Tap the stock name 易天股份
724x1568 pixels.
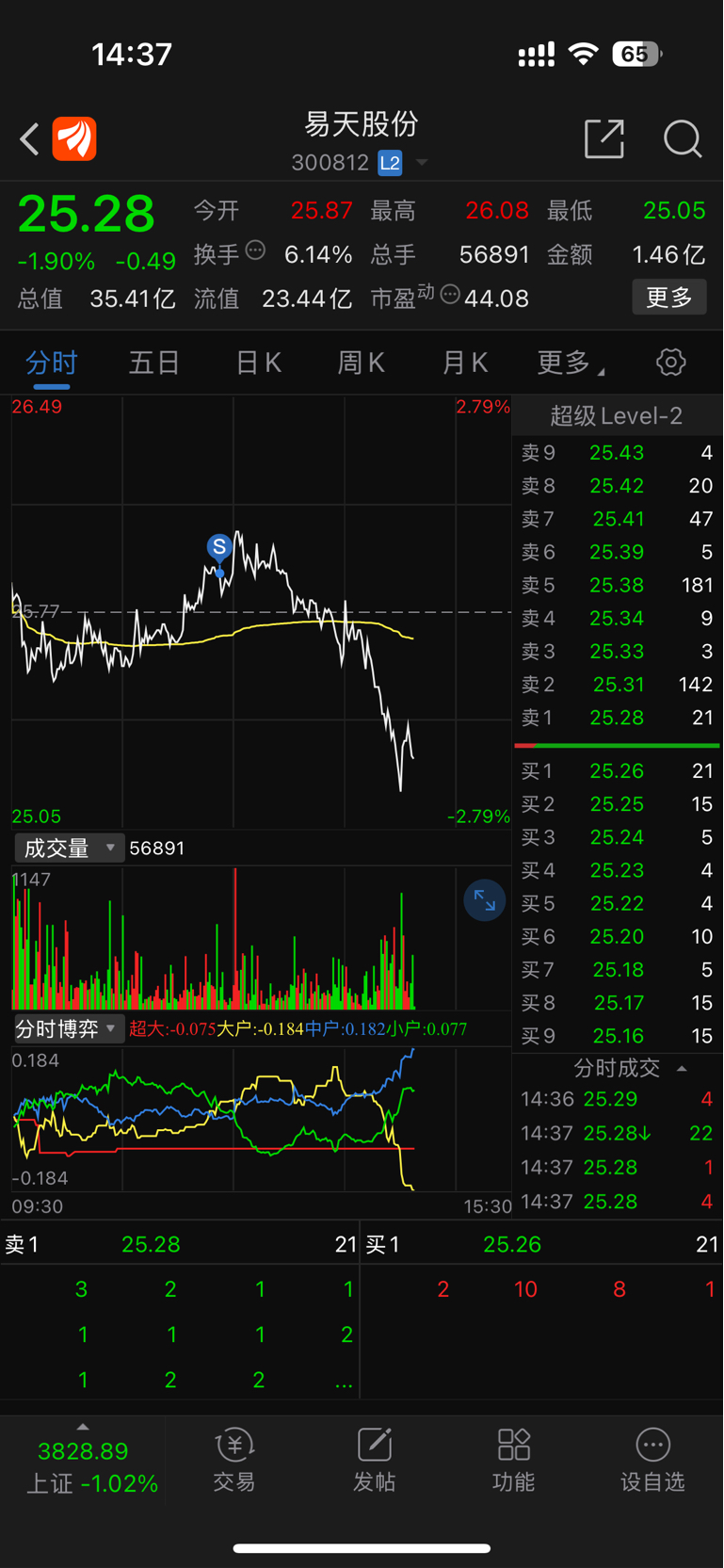(362, 123)
